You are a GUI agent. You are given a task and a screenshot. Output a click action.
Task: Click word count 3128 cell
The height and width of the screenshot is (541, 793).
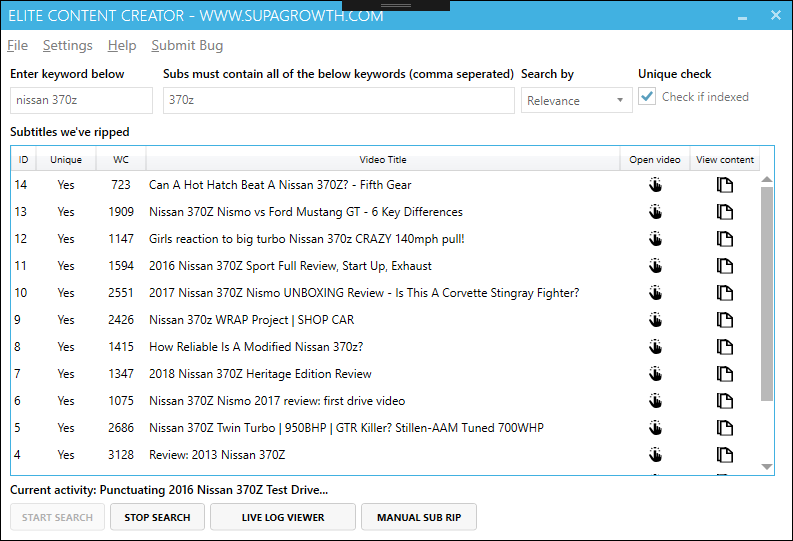pyautogui.click(x=121, y=455)
